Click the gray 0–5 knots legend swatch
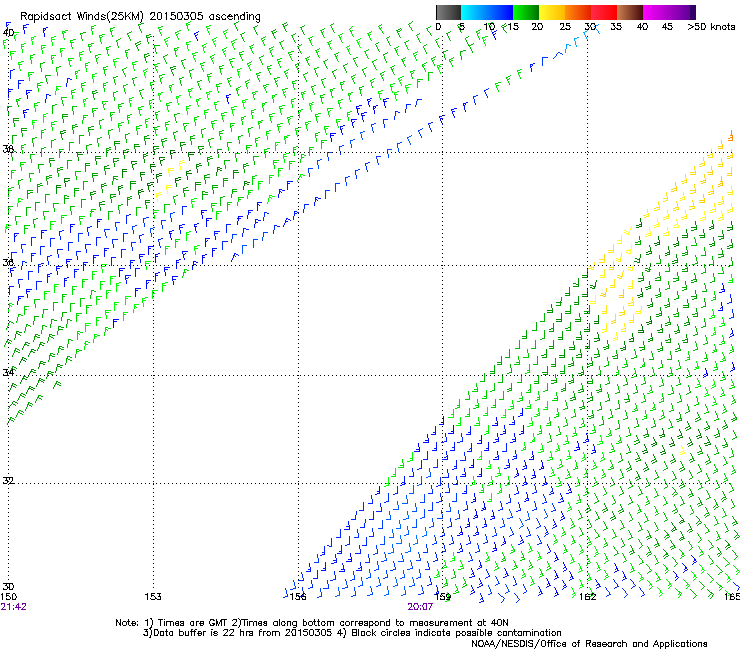Screen dimensions: 740x650 click(x=448, y=12)
